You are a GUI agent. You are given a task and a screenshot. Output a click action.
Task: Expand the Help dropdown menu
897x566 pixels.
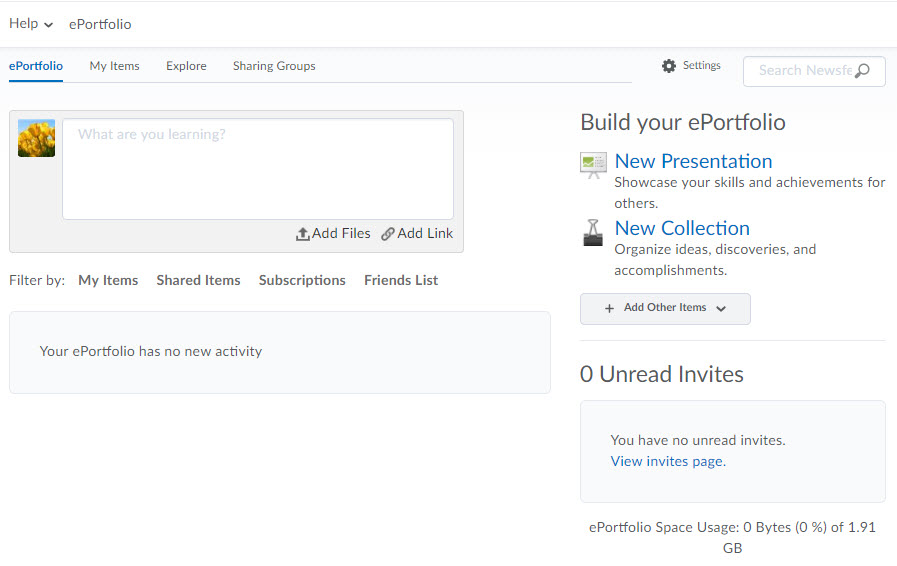[x=31, y=24]
